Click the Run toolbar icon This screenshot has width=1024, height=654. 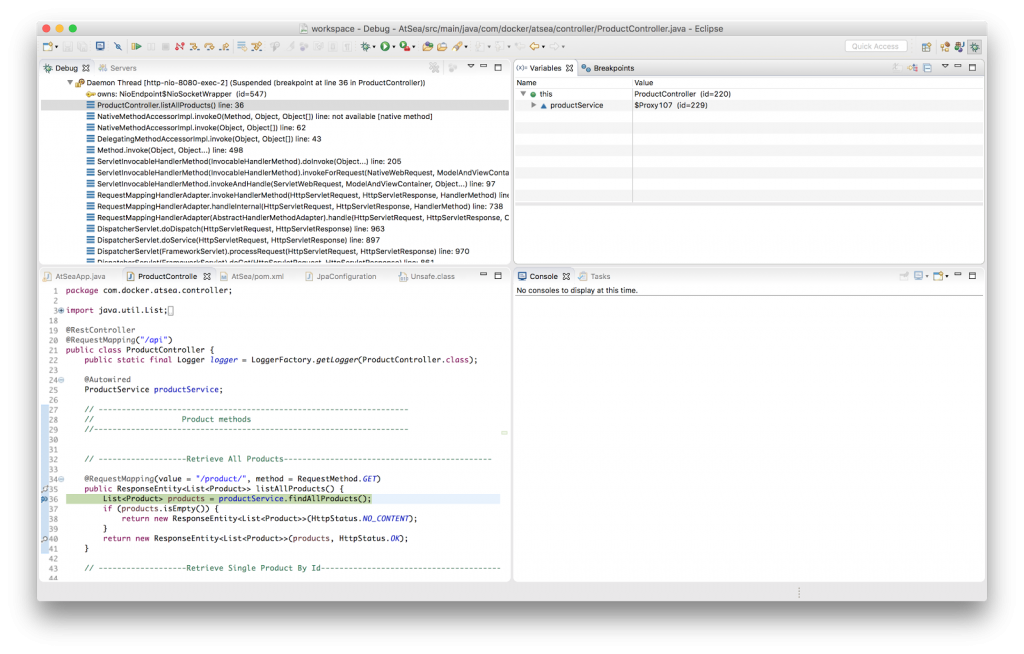coord(384,45)
